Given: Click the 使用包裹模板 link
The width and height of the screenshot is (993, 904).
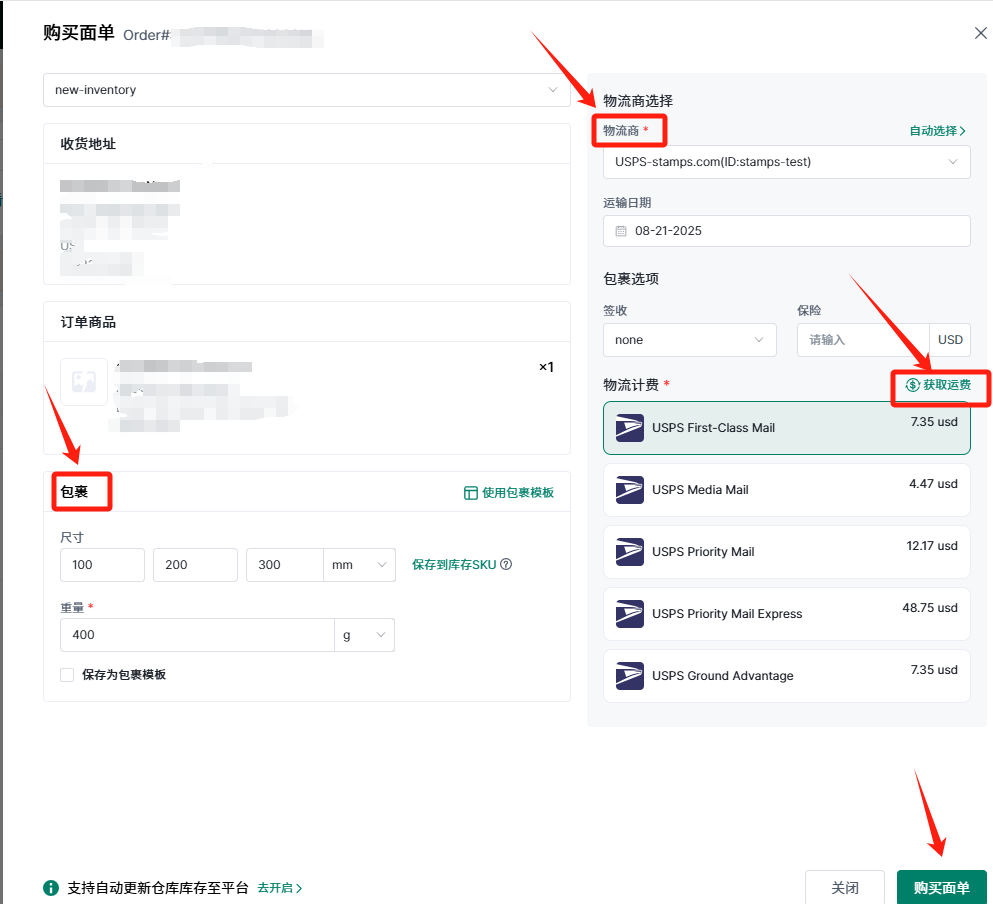Looking at the screenshot, I should [509, 493].
